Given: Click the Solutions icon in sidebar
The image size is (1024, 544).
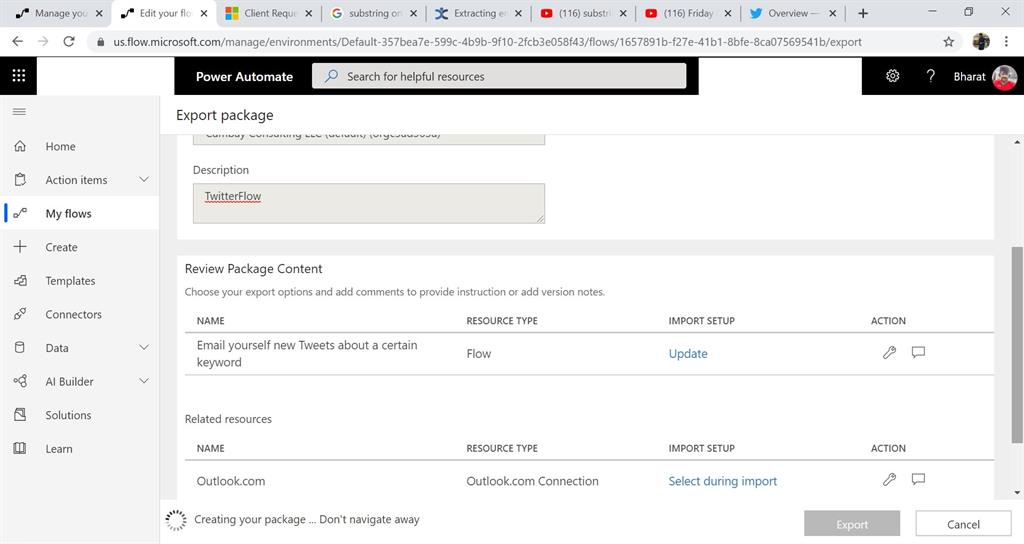Looking at the screenshot, I should [x=20, y=415].
